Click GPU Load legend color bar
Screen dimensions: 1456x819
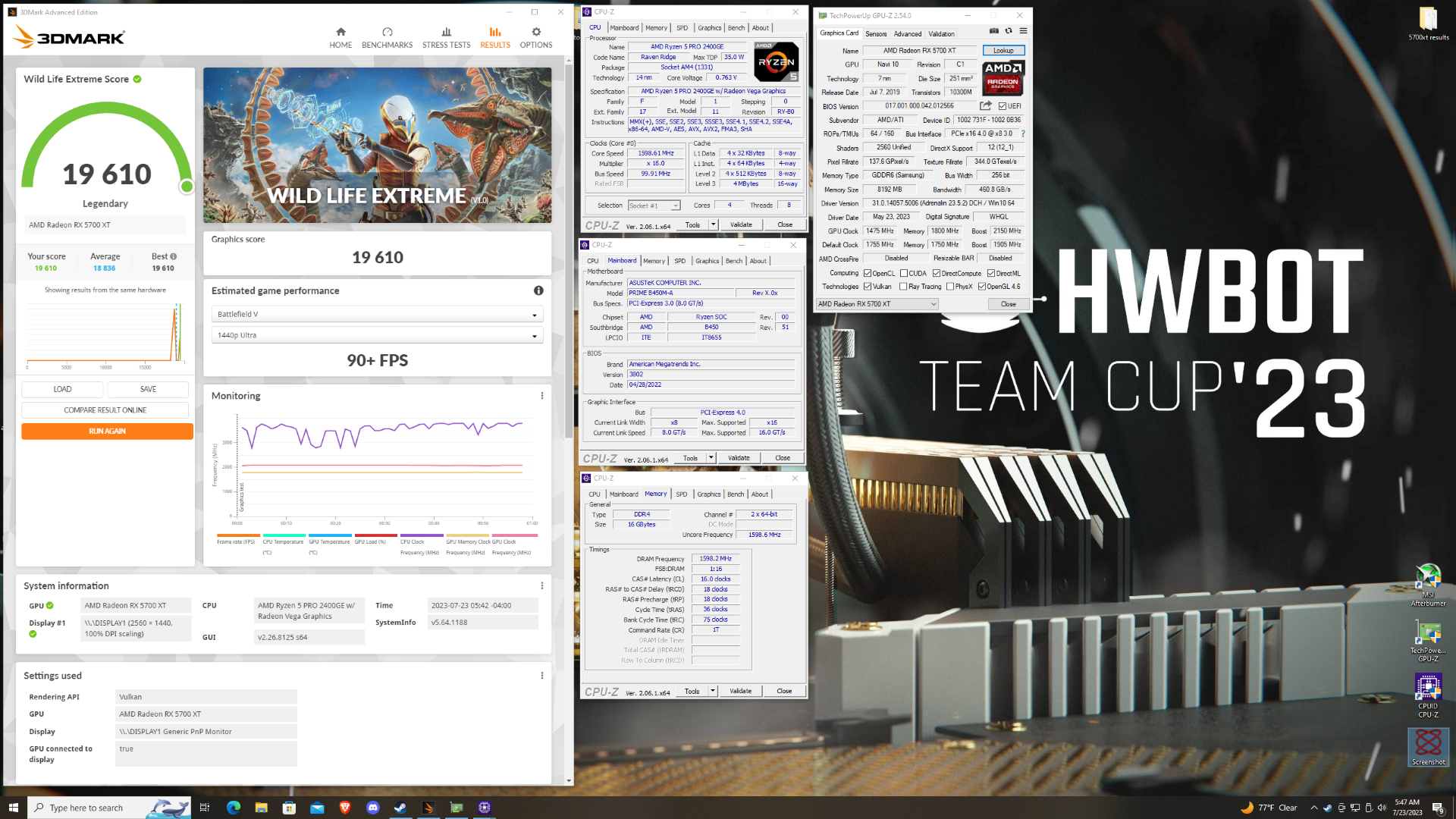(375, 535)
